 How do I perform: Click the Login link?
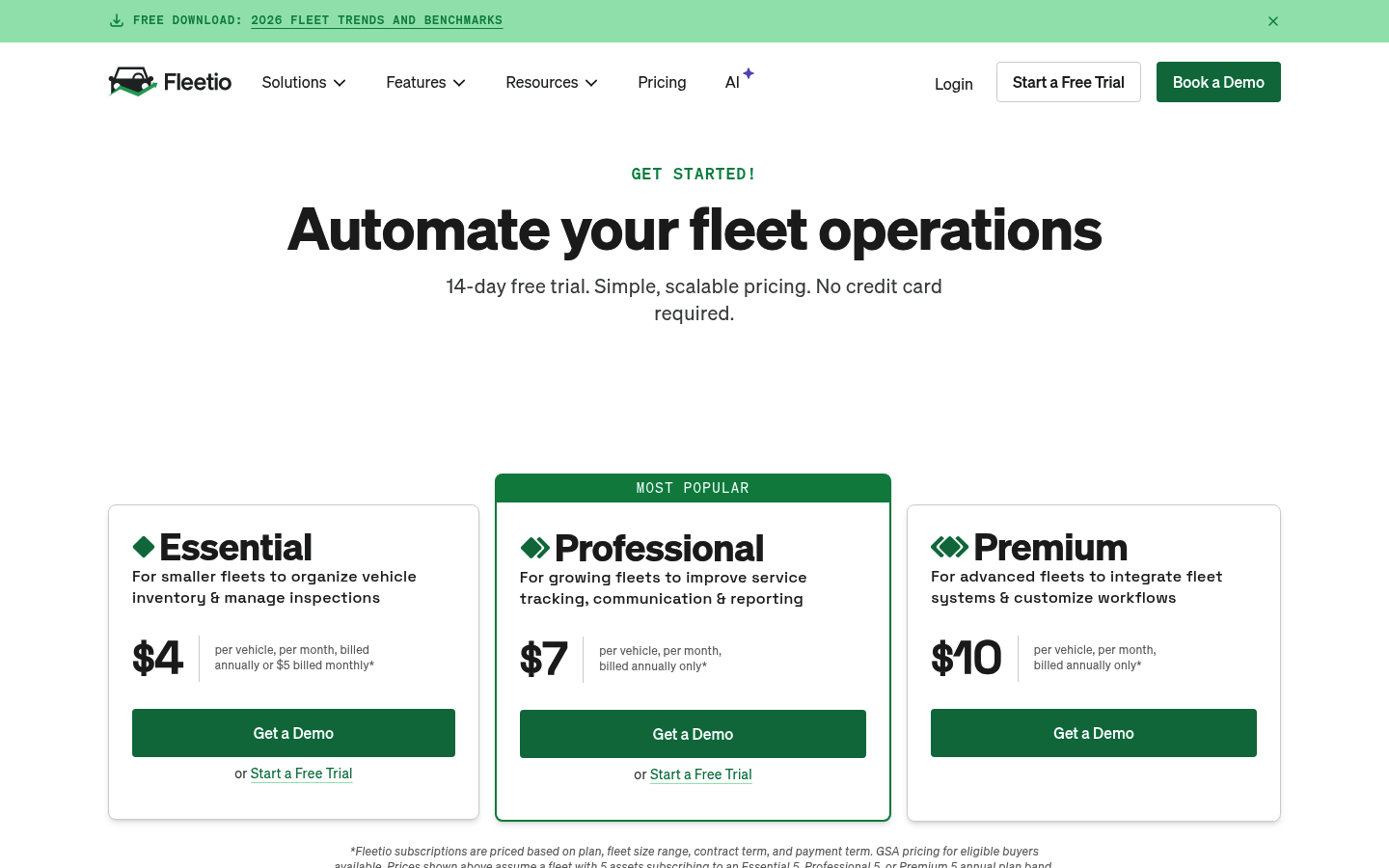[x=953, y=84]
